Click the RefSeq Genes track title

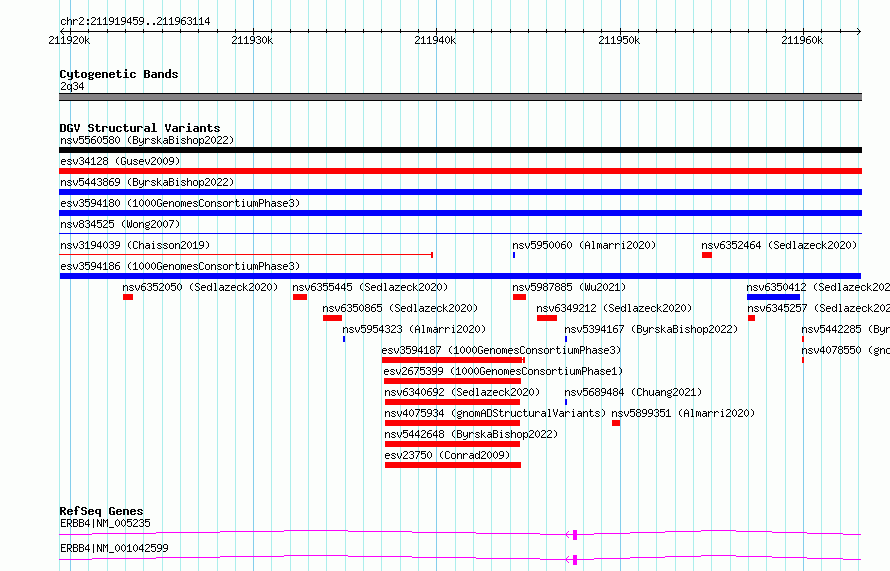click(101, 511)
